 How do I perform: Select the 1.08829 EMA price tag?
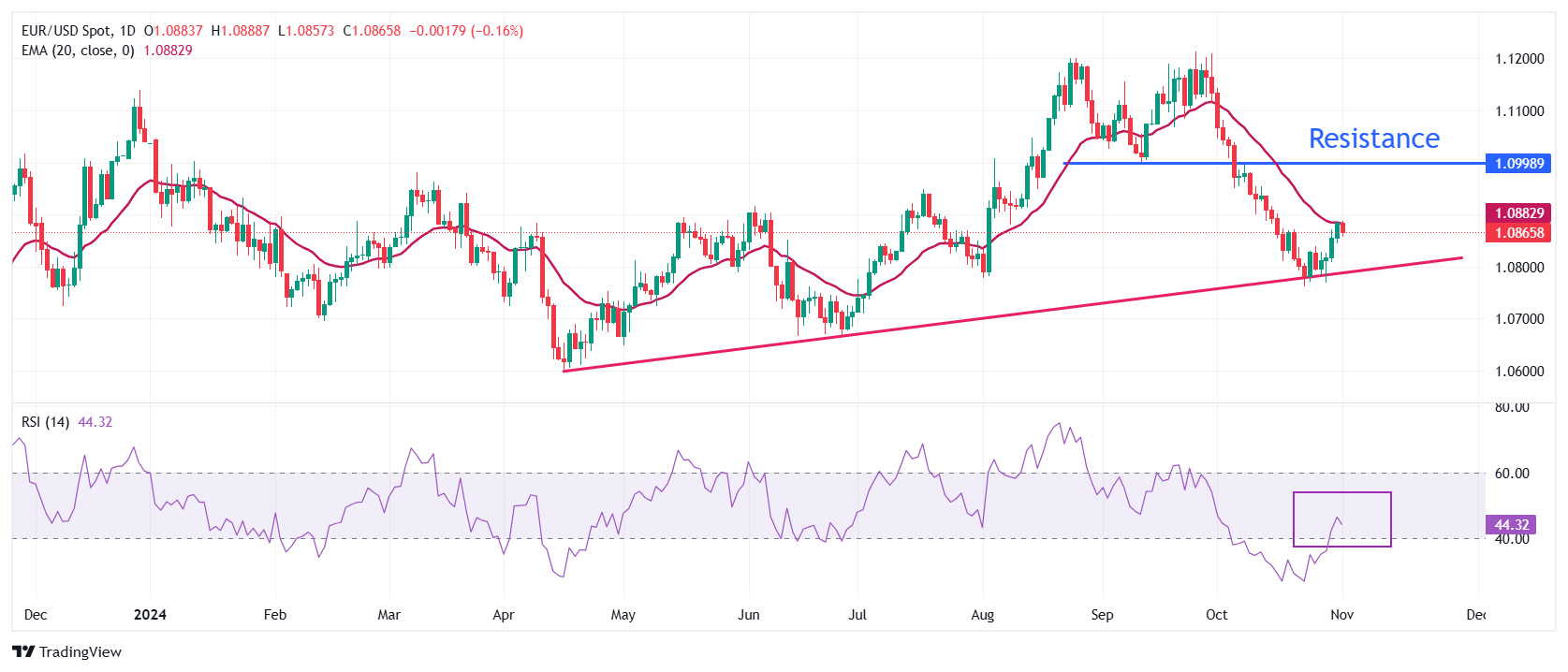tap(1518, 213)
